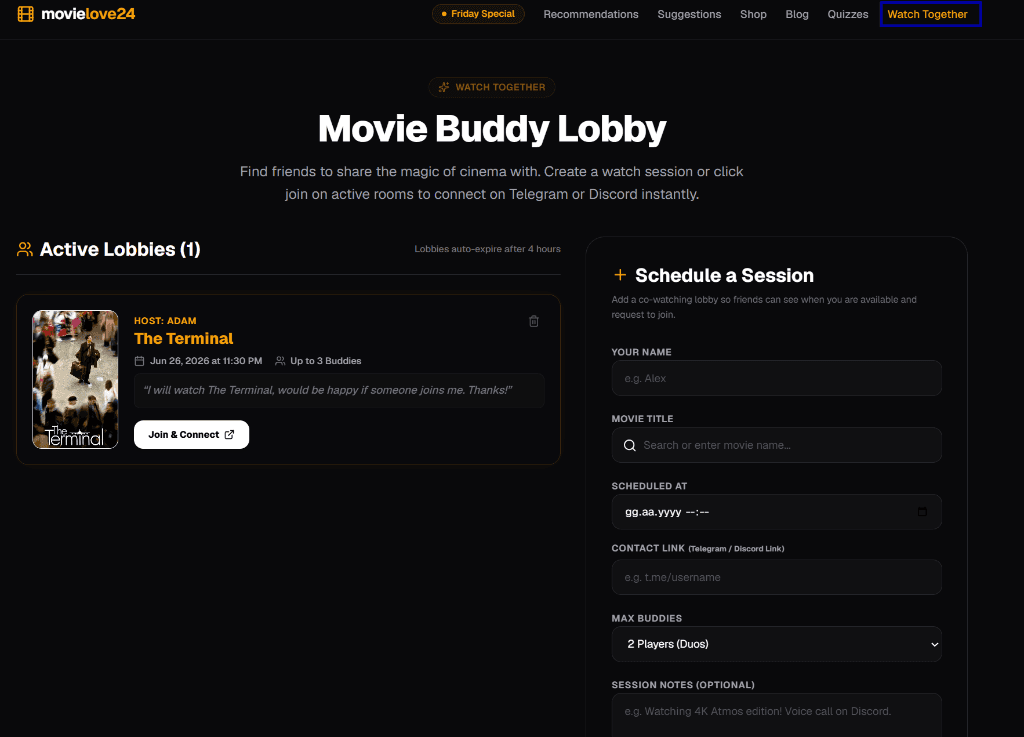Click the Scheduled At date-time field
The height and width of the screenshot is (737, 1024).
[x=776, y=512]
